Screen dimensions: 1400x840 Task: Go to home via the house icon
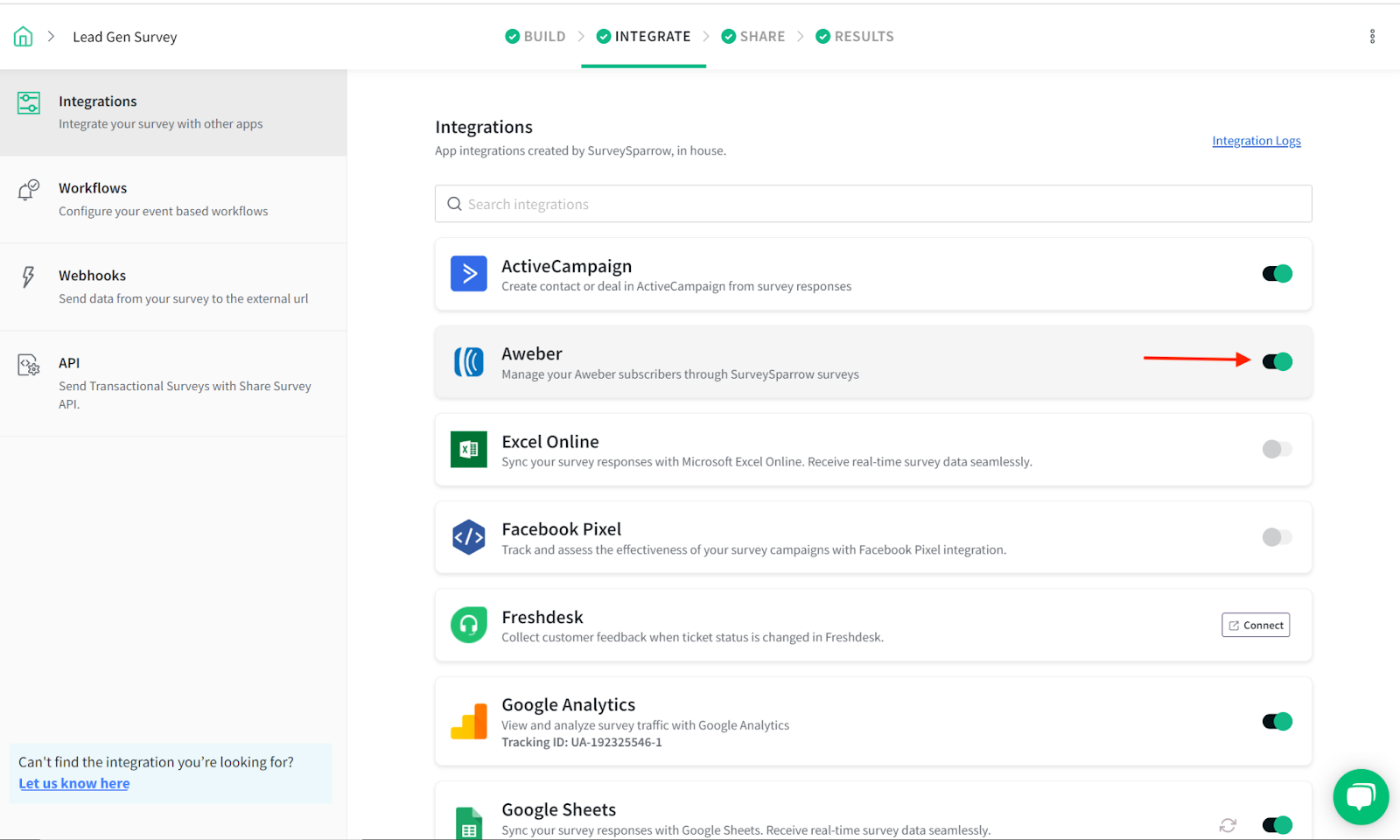[24, 37]
